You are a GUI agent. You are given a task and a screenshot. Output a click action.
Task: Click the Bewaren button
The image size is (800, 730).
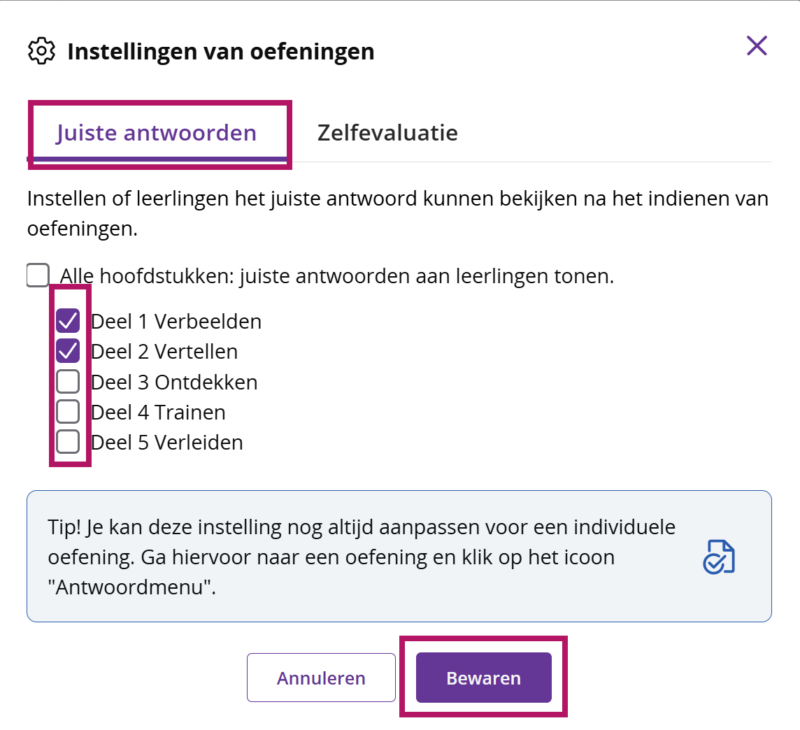pos(483,677)
